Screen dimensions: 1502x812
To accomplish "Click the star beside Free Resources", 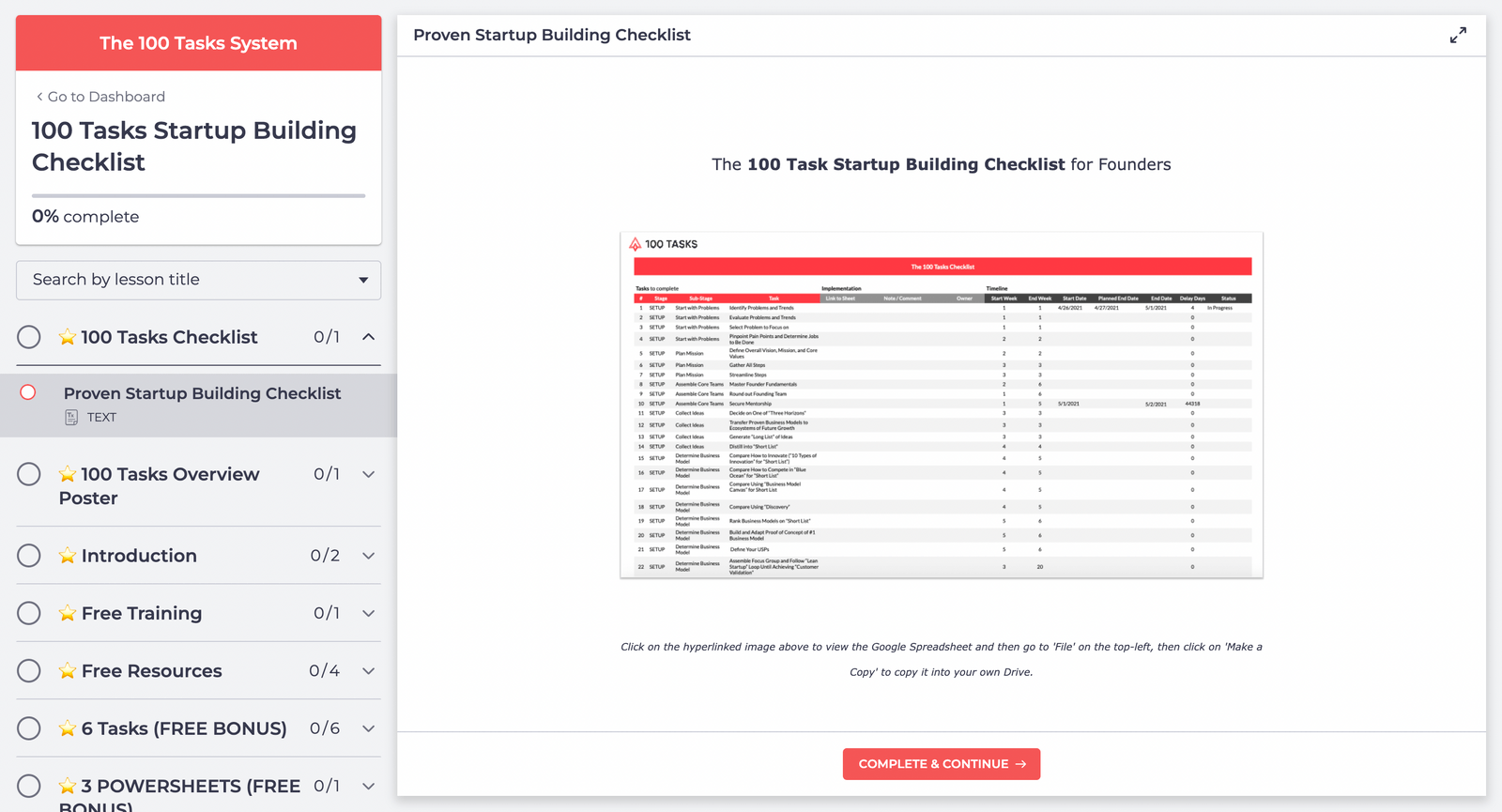I will point(67,670).
